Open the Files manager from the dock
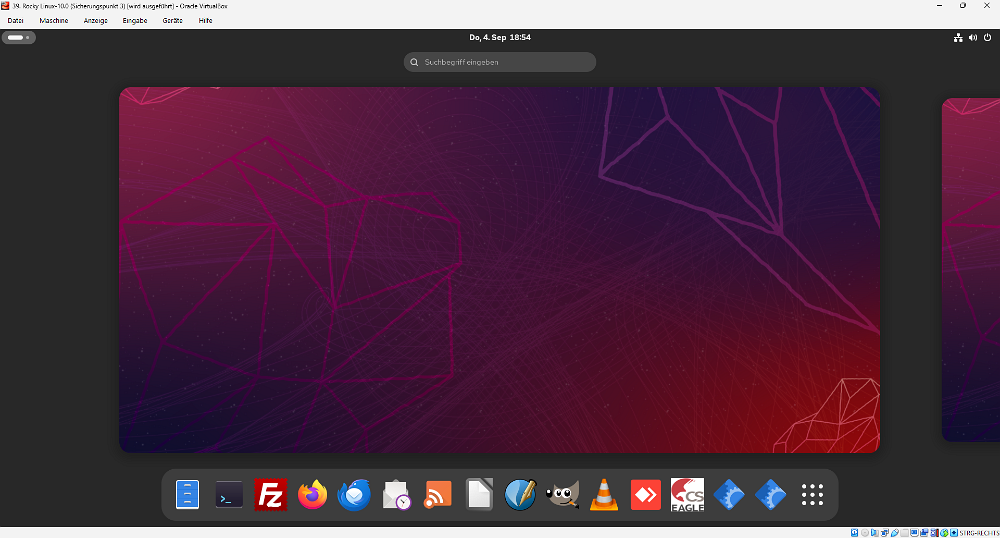Image resolution: width=1000 pixels, height=538 pixels. coord(188,495)
